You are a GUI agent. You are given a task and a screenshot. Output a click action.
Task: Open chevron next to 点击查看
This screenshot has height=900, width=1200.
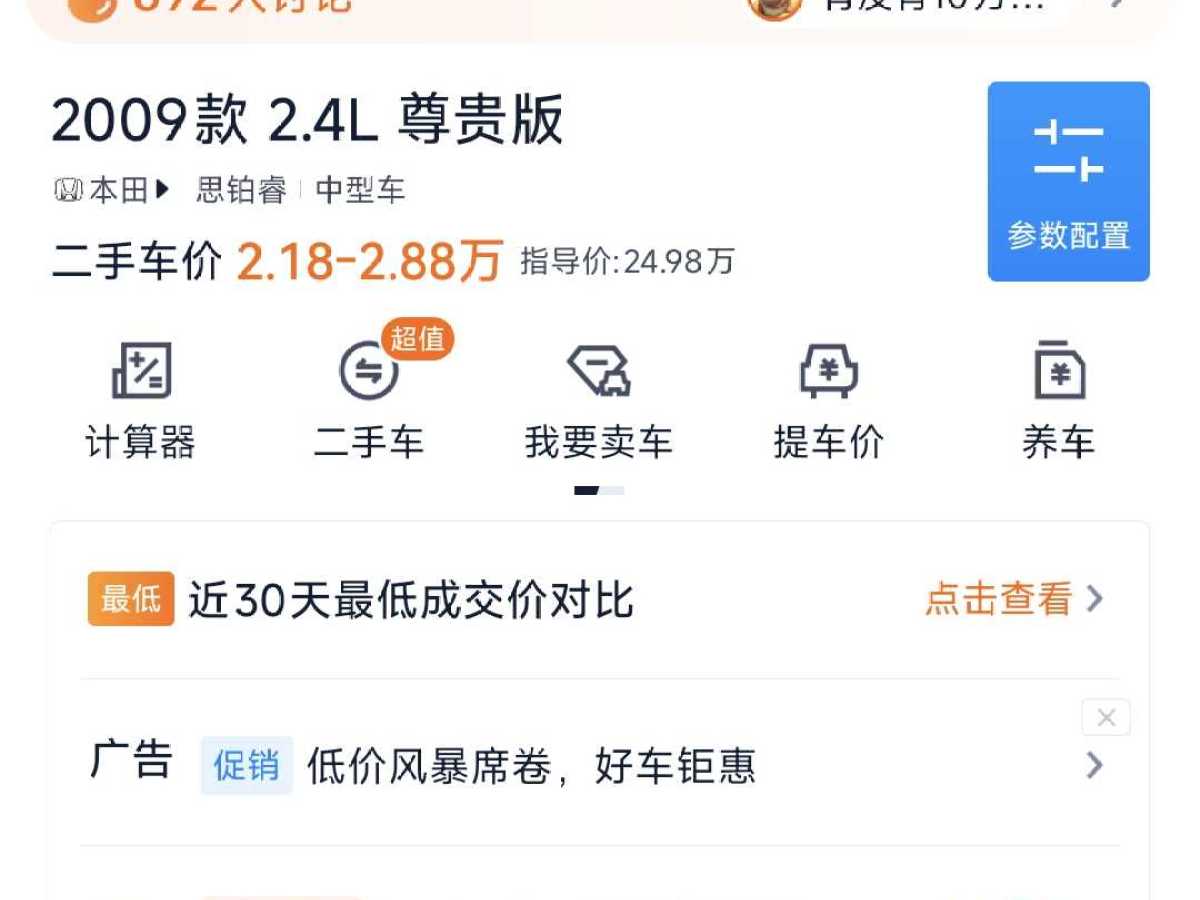pos(1095,599)
